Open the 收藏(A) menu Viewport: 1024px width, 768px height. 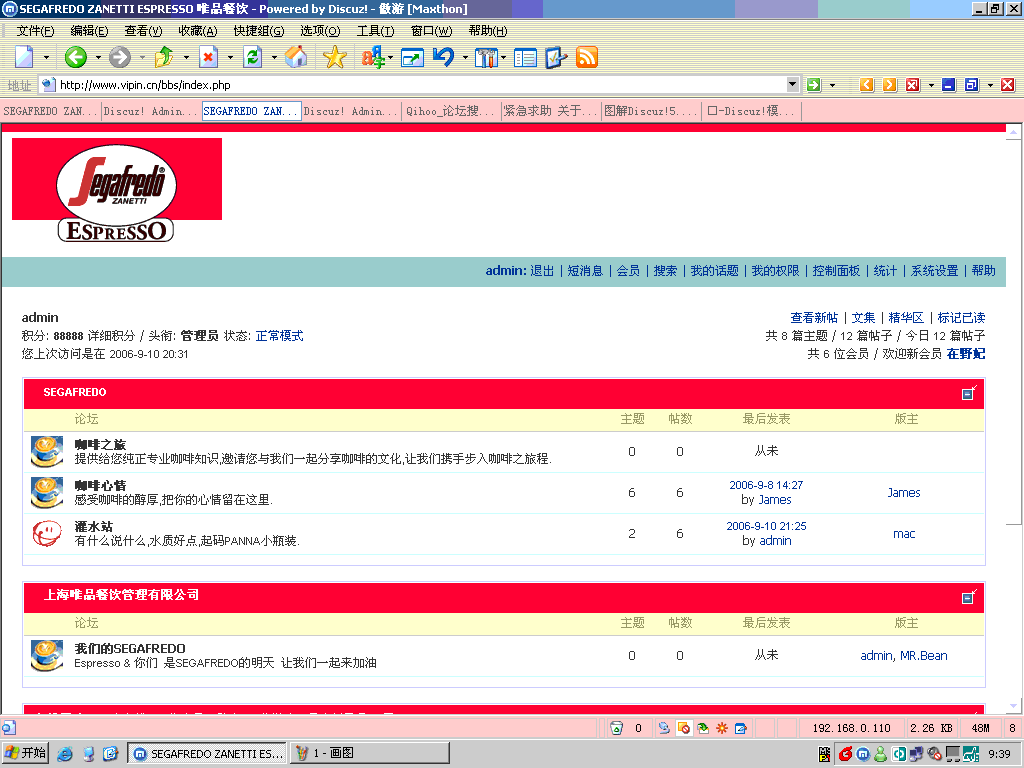(x=197, y=31)
